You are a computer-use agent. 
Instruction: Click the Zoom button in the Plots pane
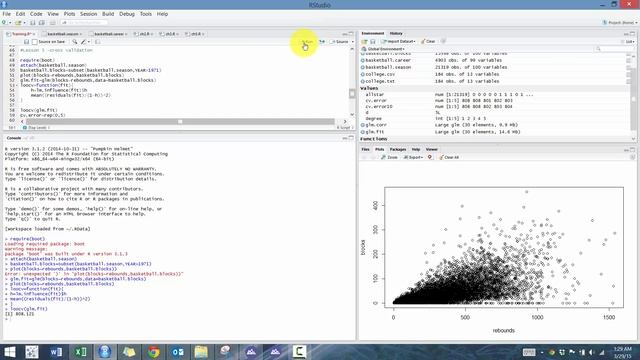click(x=389, y=157)
